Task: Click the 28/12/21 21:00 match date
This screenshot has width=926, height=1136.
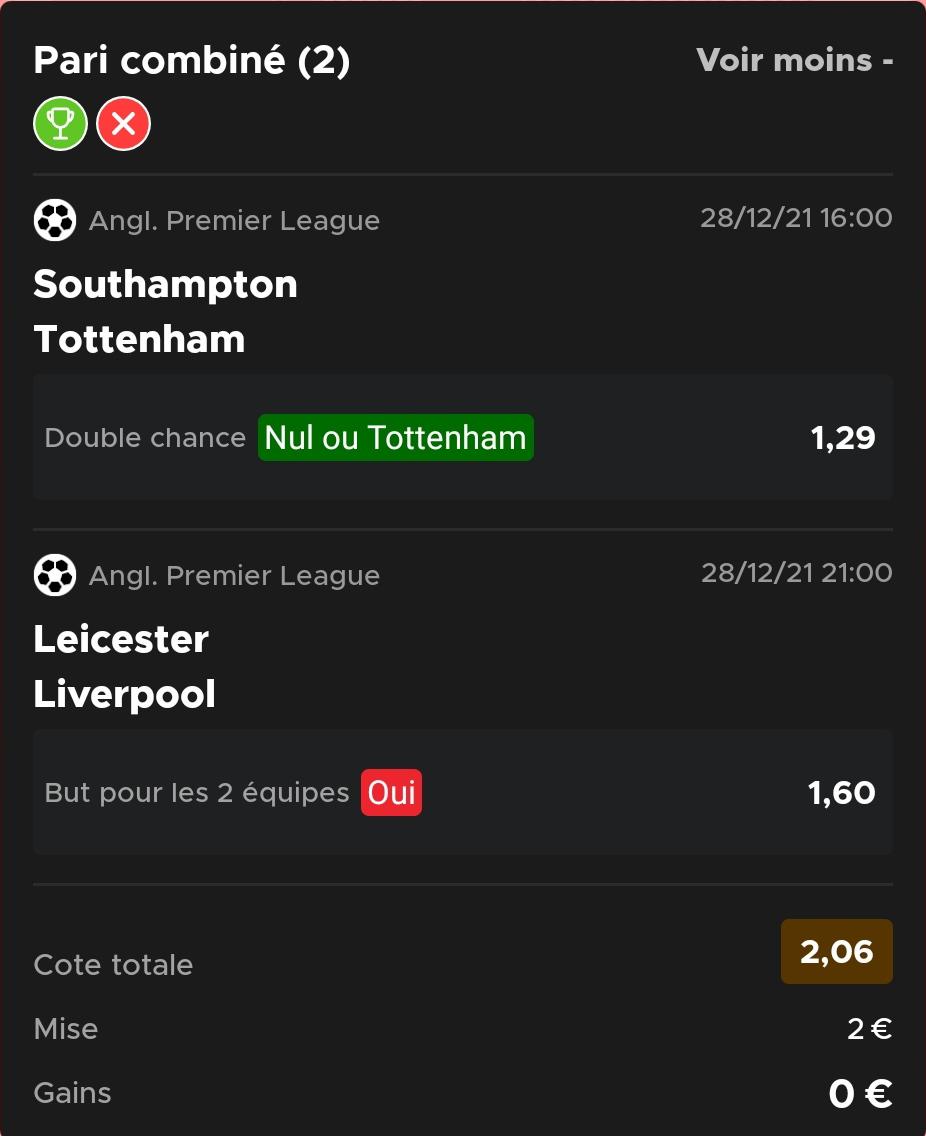Action: (x=796, y=573)
